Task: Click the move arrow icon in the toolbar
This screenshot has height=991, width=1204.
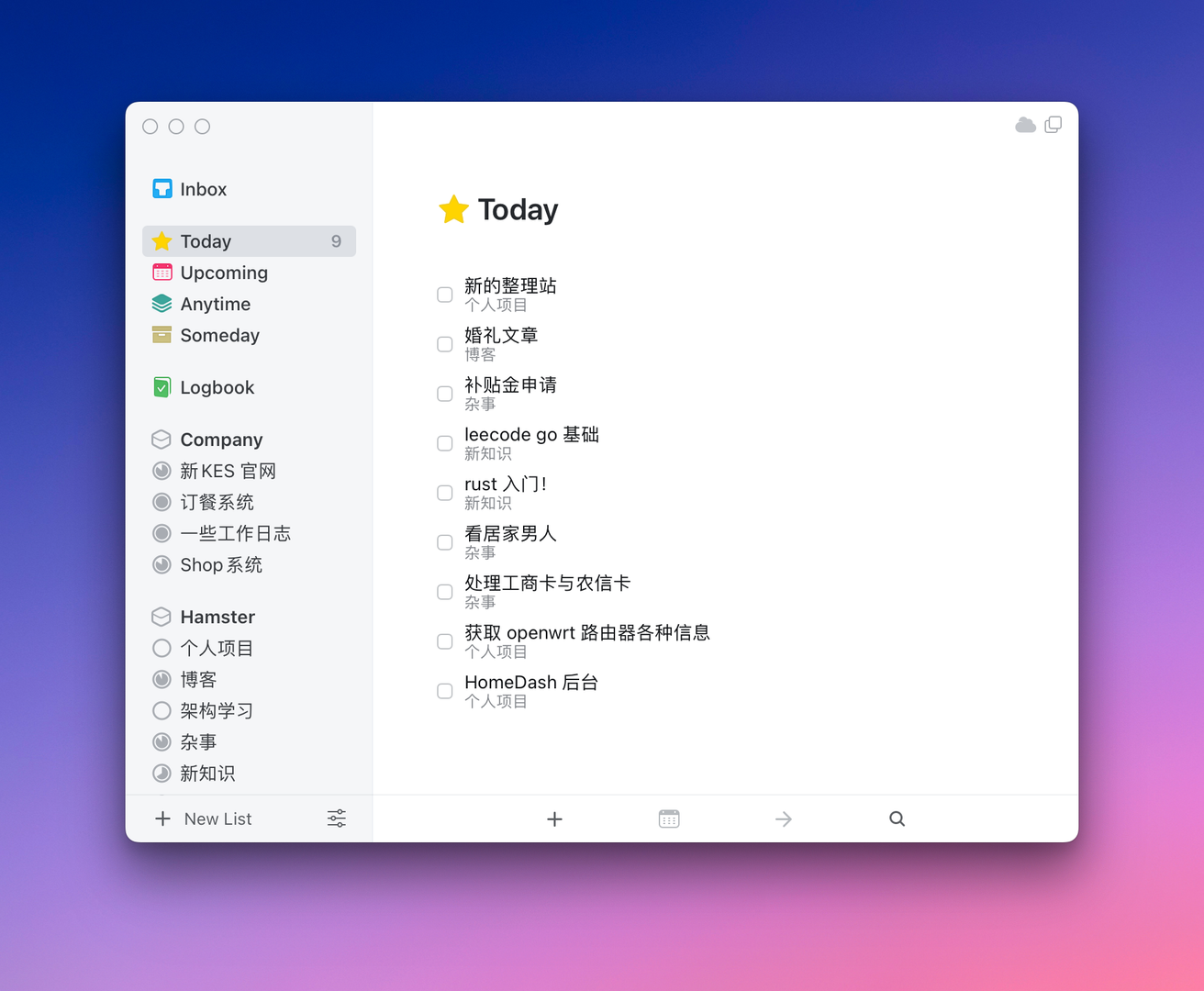Action: click(783, 818)
